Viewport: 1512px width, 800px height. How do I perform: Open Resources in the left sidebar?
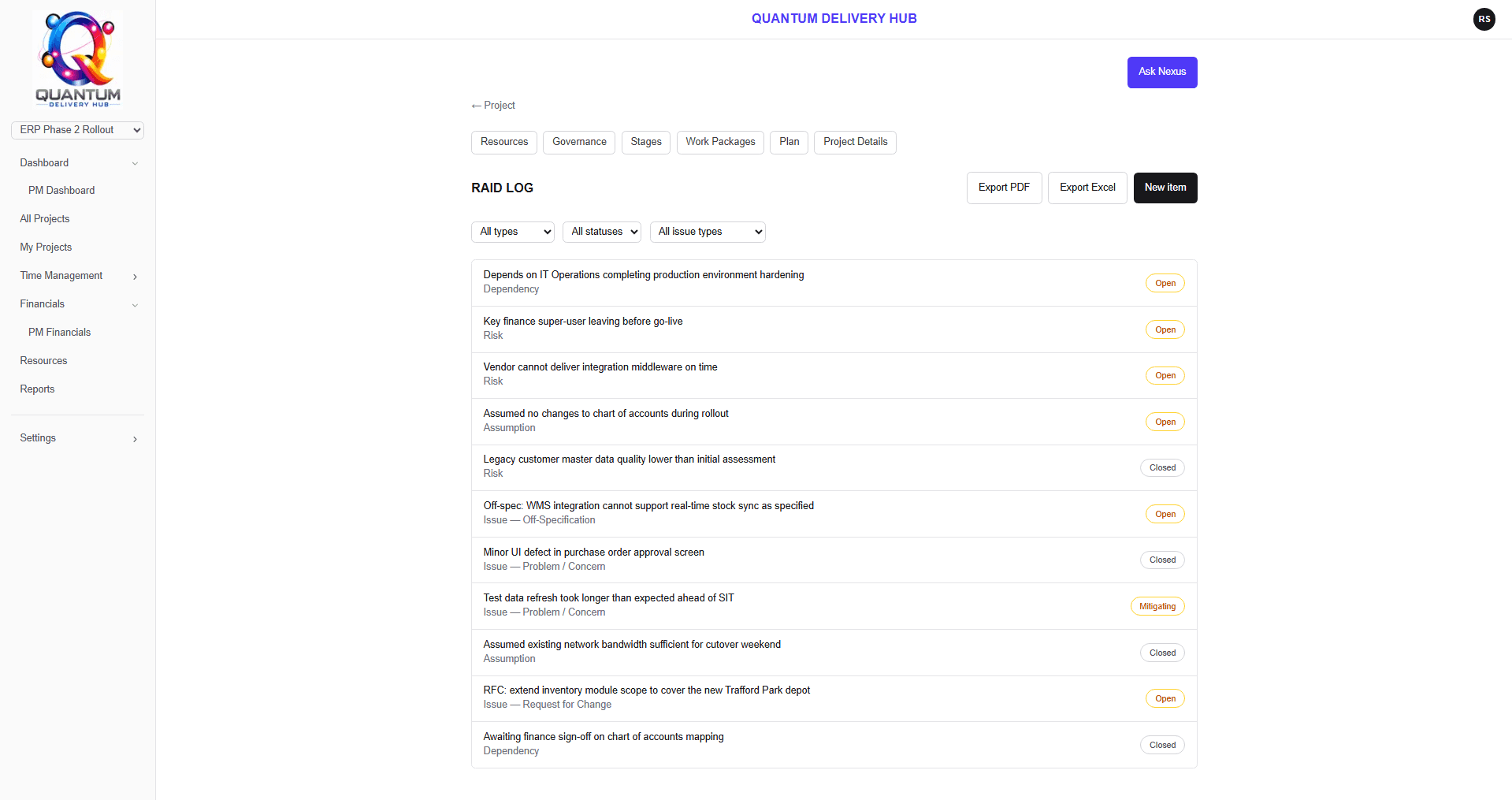pos(43,361)
